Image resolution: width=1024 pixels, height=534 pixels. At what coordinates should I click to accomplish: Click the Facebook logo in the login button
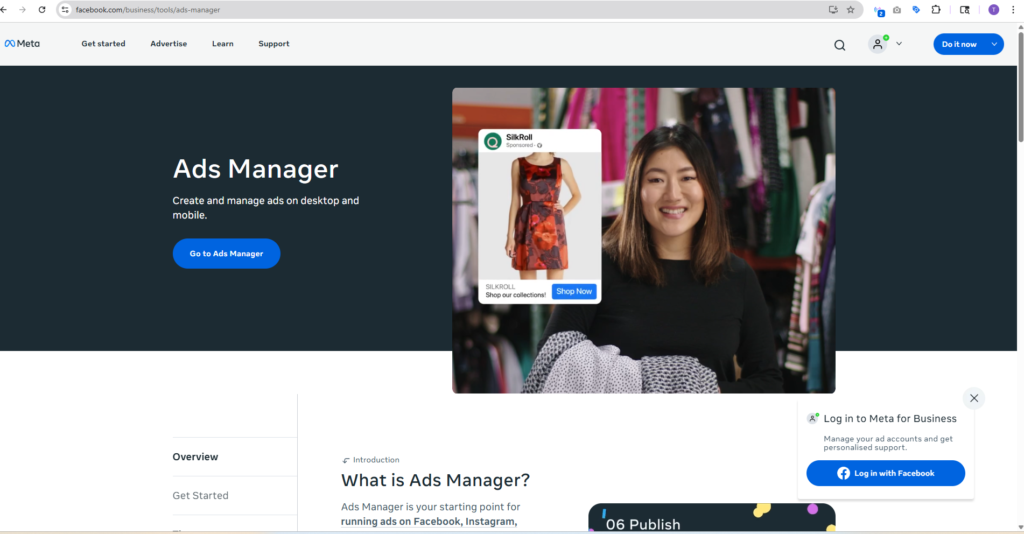[844, 473]
